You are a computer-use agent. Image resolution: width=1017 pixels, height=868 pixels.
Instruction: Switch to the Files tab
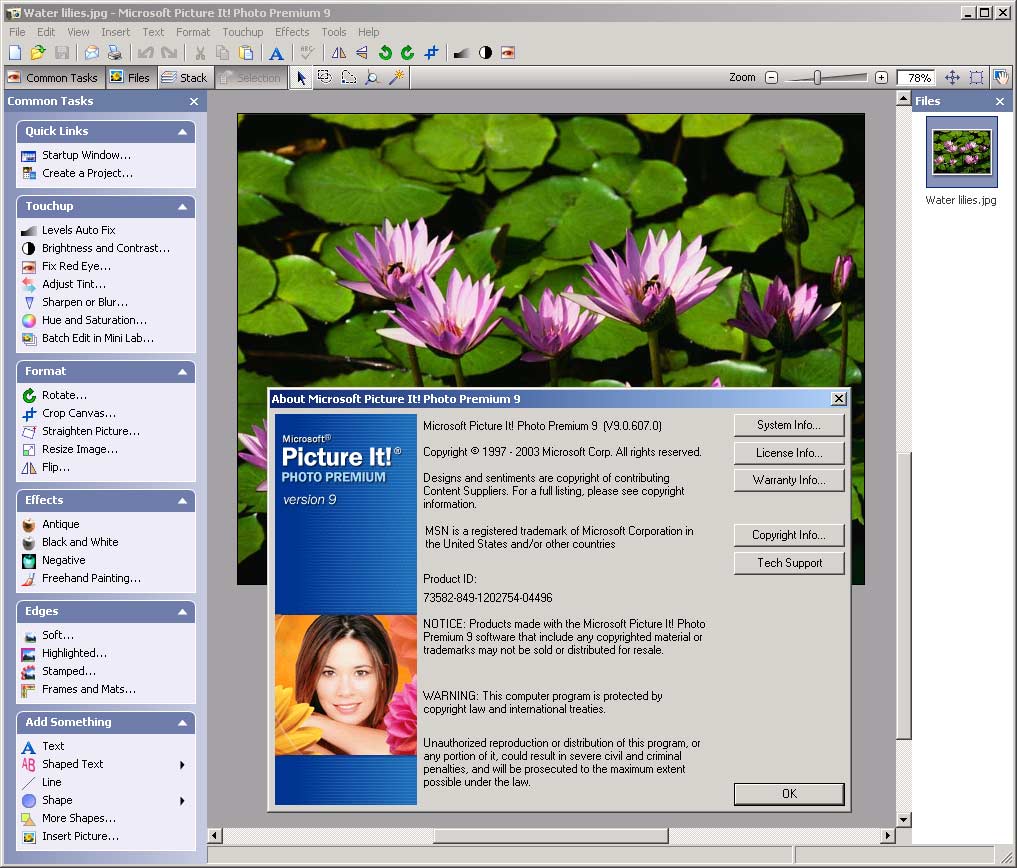click(130, 78)
